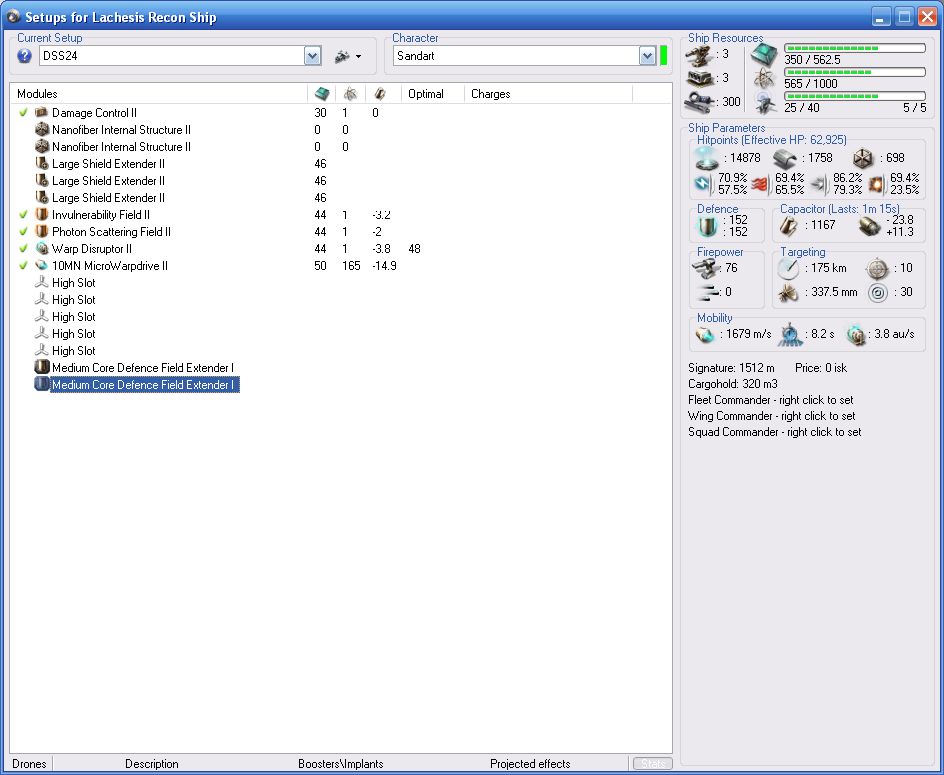Image resolution: width=944 pixels, height=775 pixels.
Task: Click the capacitor capacity icon
Action: pyautogui.click(x=789, y=226)
